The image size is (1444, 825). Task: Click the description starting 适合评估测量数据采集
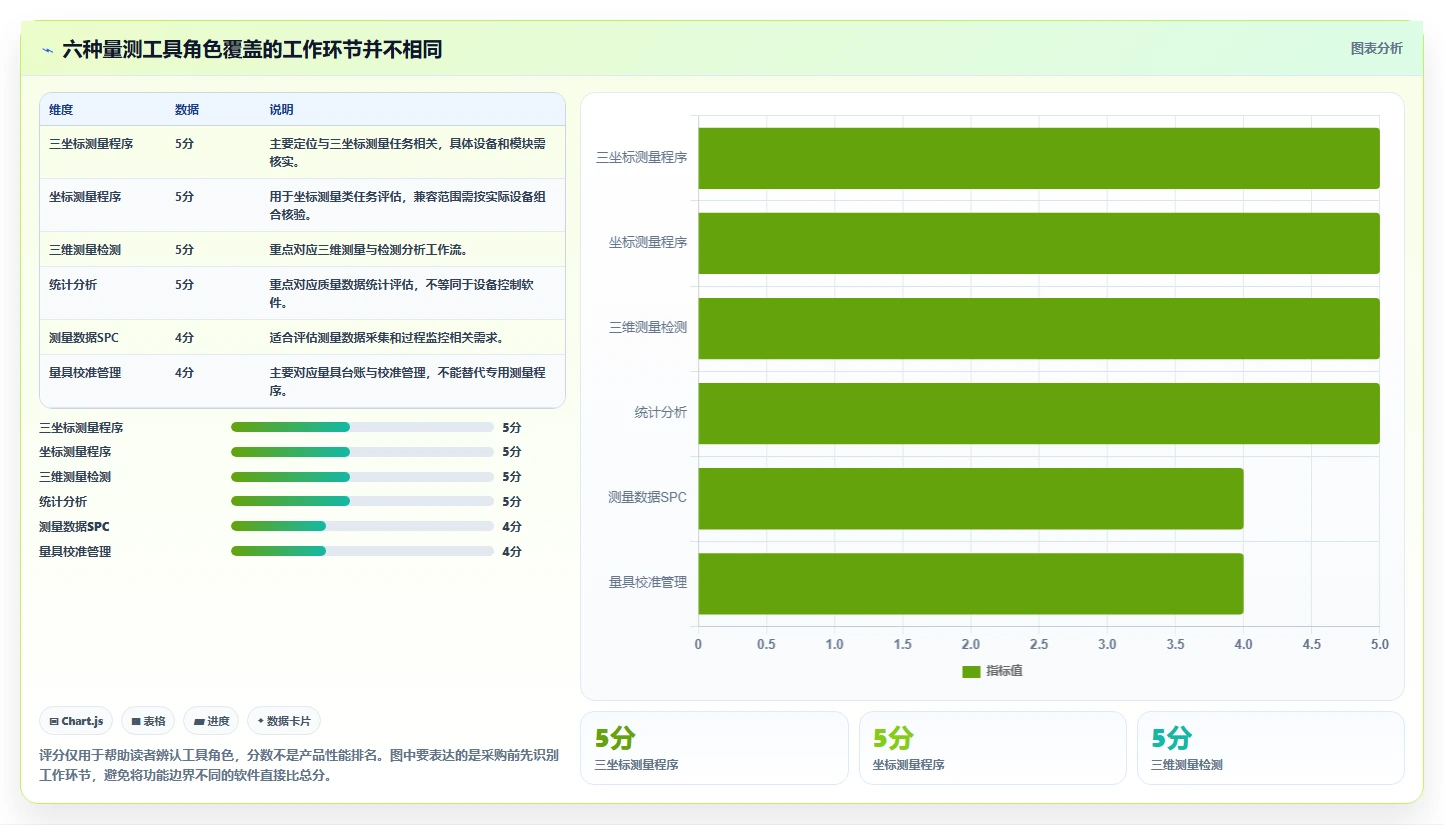386,338
